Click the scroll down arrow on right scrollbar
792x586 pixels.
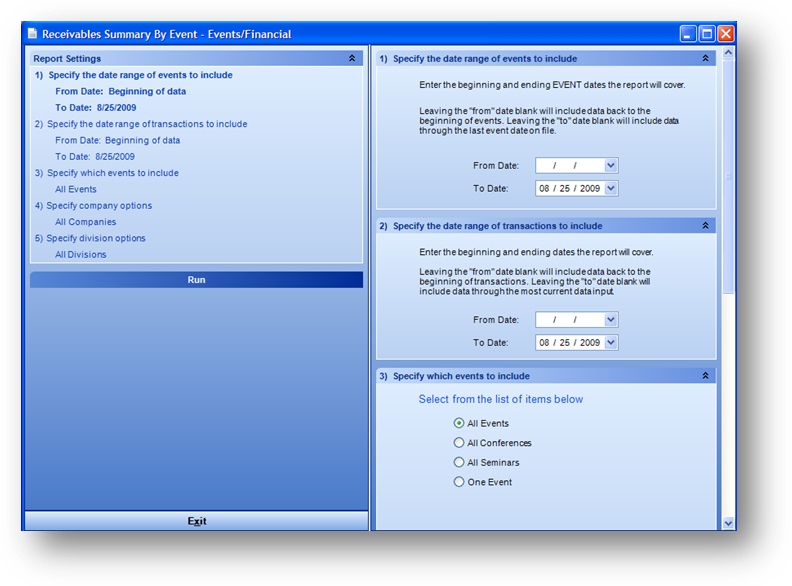(x=728, y=523)
